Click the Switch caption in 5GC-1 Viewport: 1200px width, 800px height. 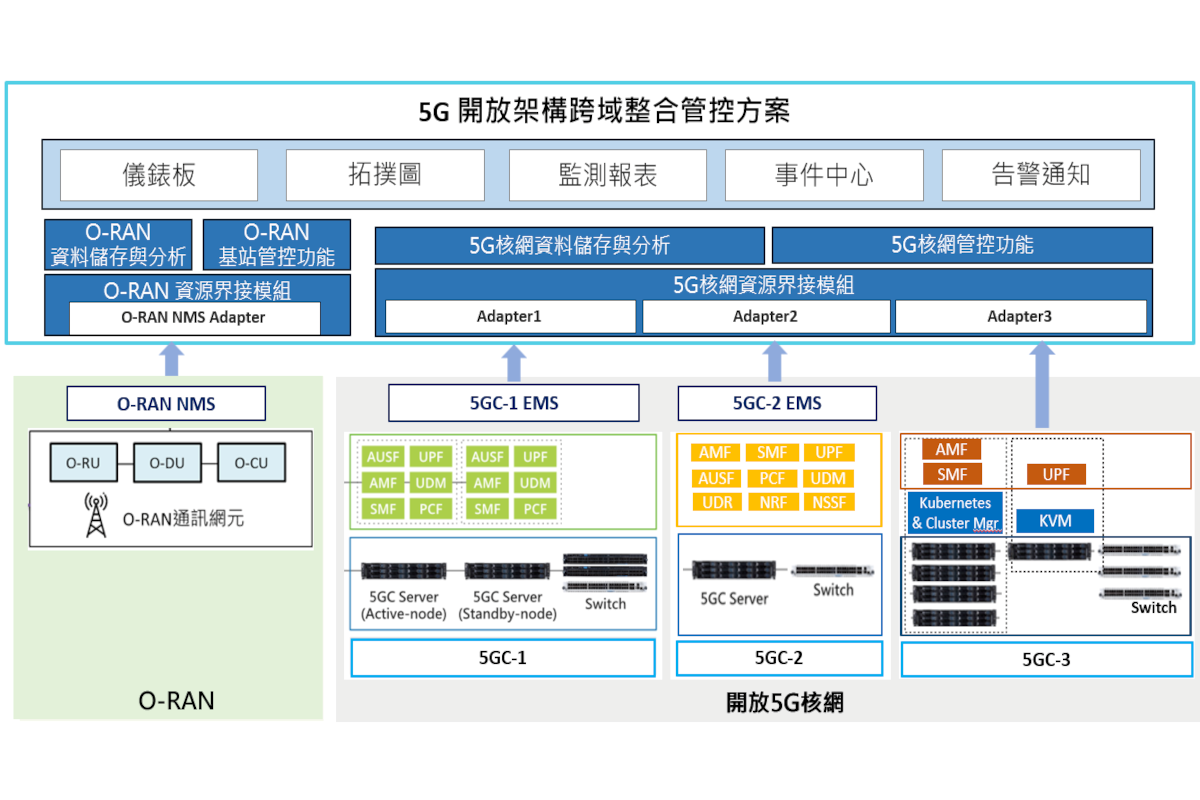pyautogui.click(x=605, y=603)
